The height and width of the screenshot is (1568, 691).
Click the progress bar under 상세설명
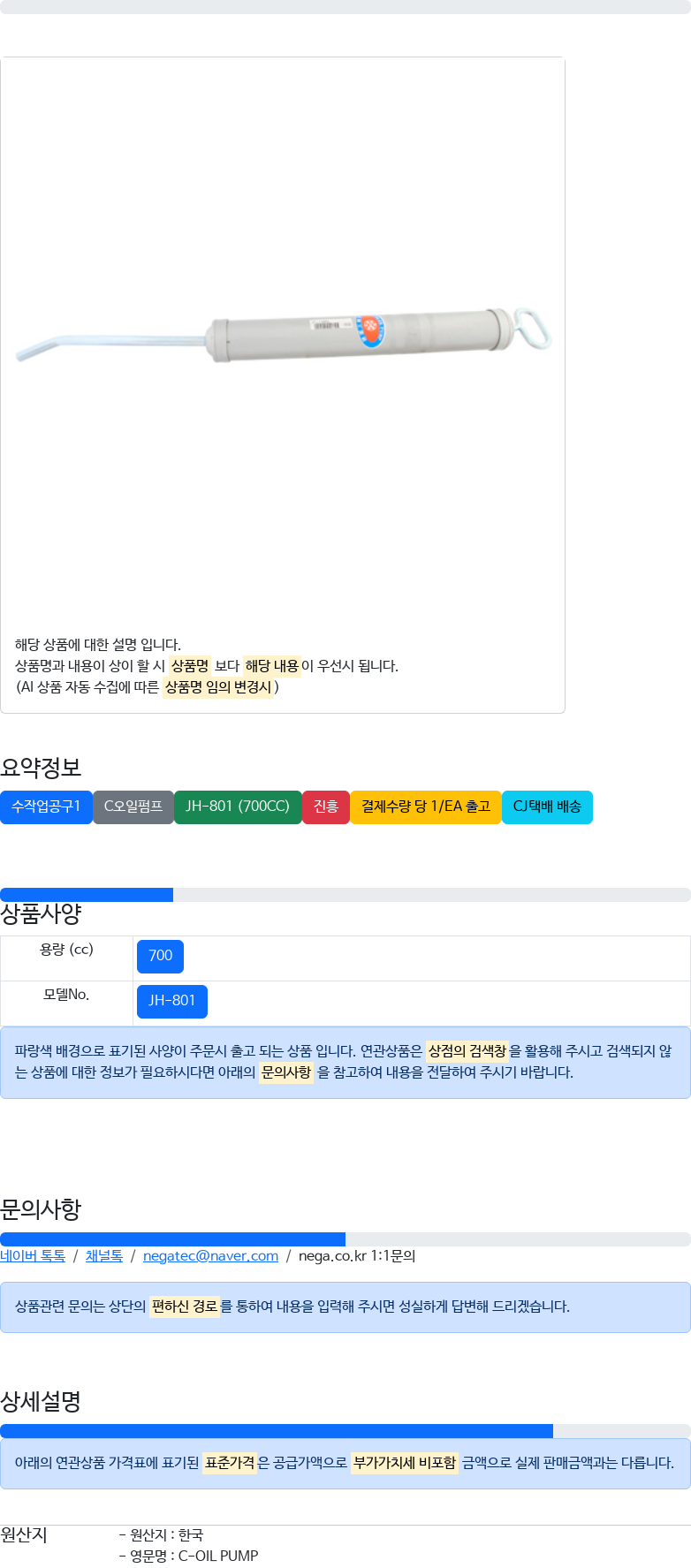click(x=345, y=1431)
